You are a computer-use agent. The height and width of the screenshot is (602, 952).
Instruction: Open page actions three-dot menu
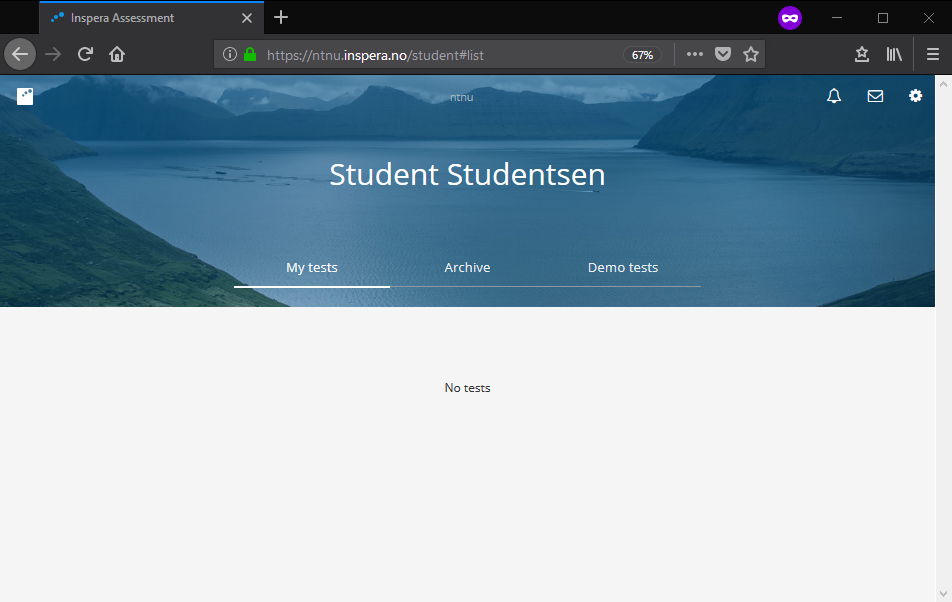point(695,55)
